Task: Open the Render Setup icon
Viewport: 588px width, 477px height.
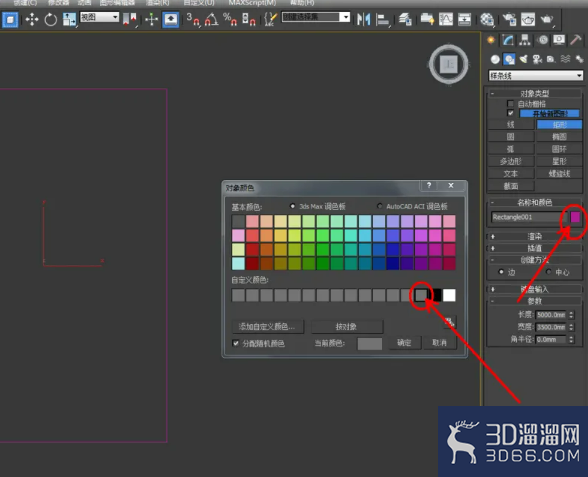Action: click(509, 19)
